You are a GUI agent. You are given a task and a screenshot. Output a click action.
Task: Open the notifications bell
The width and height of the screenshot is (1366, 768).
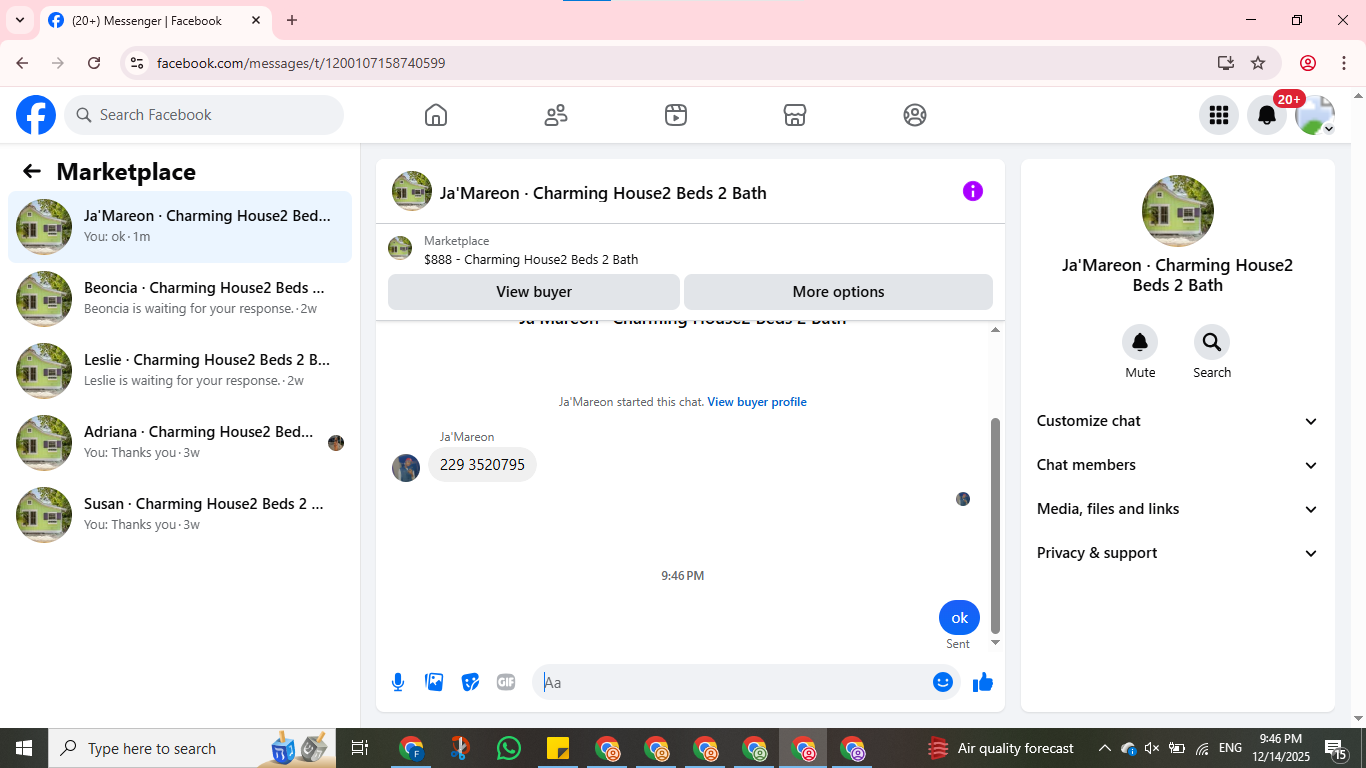(x=1266, y=115)
